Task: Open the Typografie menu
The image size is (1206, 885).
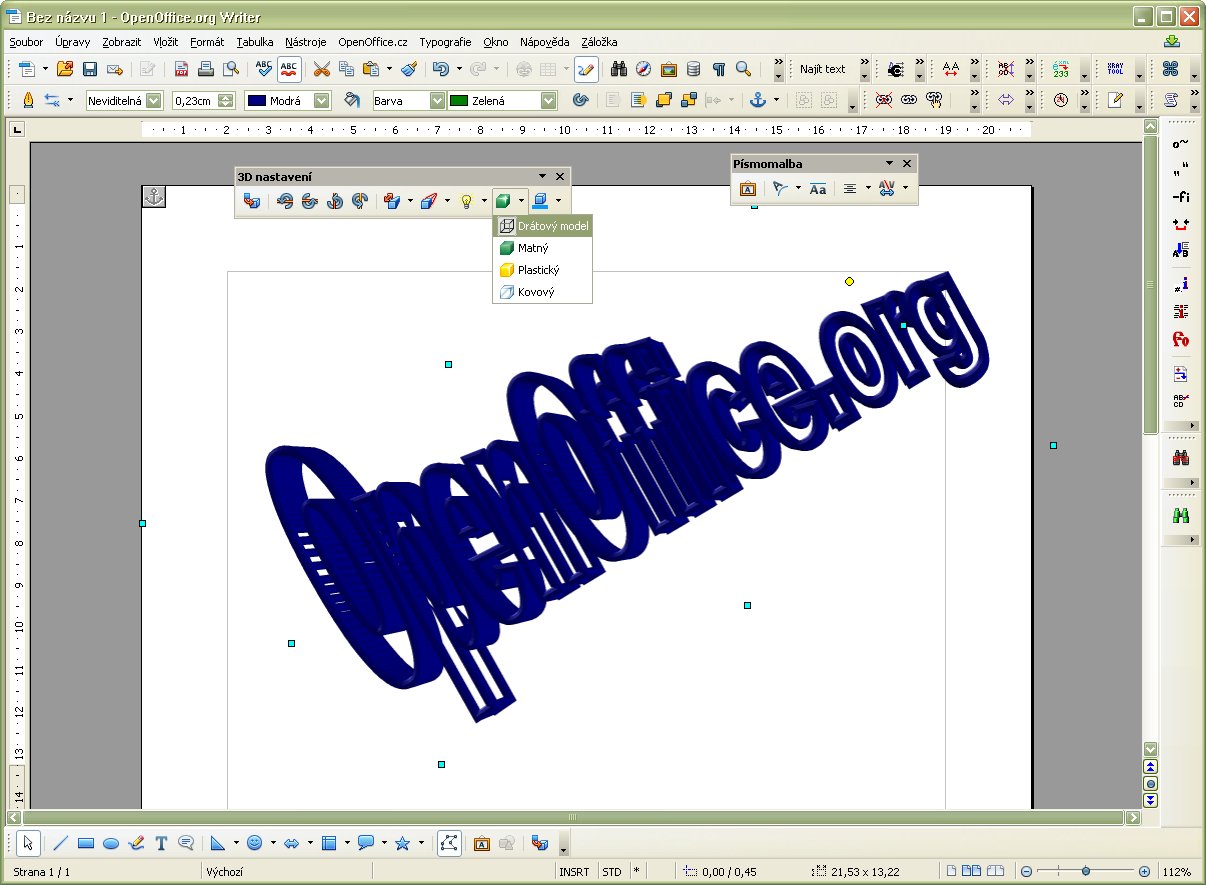Action: pos(445,42)
